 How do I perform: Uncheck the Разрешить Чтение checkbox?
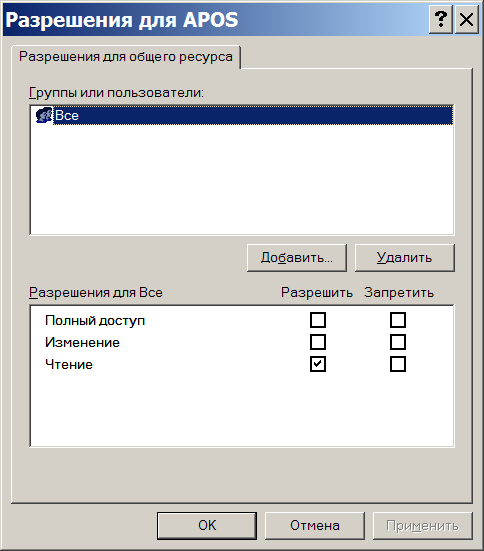click(x=318, y=364)
